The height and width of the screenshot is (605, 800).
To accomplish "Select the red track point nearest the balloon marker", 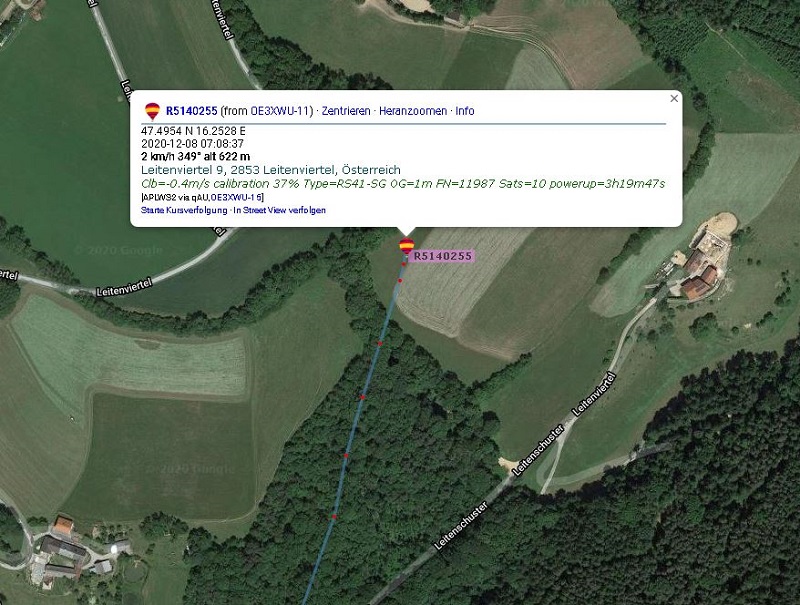I will 404,264.
